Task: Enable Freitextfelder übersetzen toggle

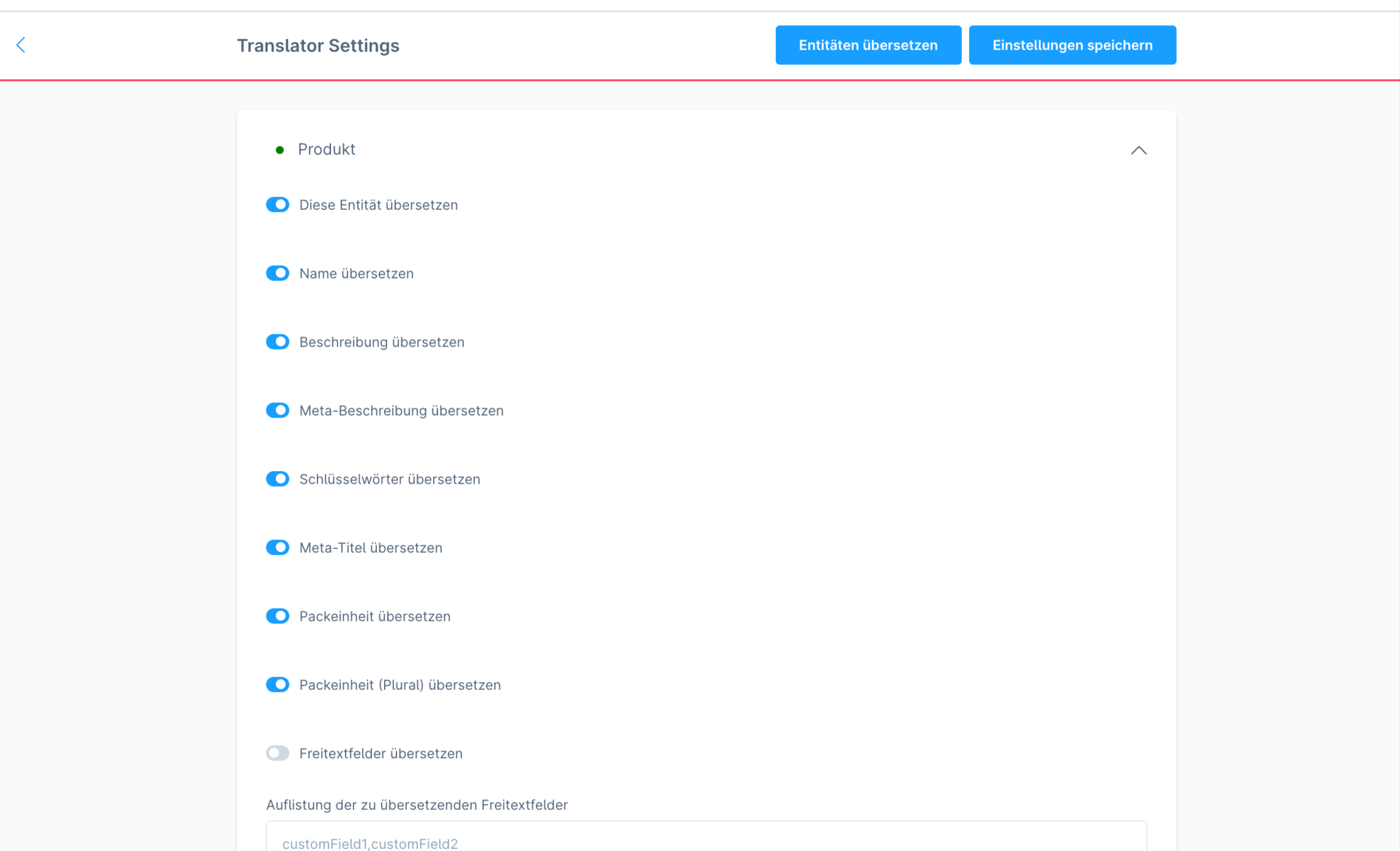Action: pyautogui.click(x=278, y=753)
